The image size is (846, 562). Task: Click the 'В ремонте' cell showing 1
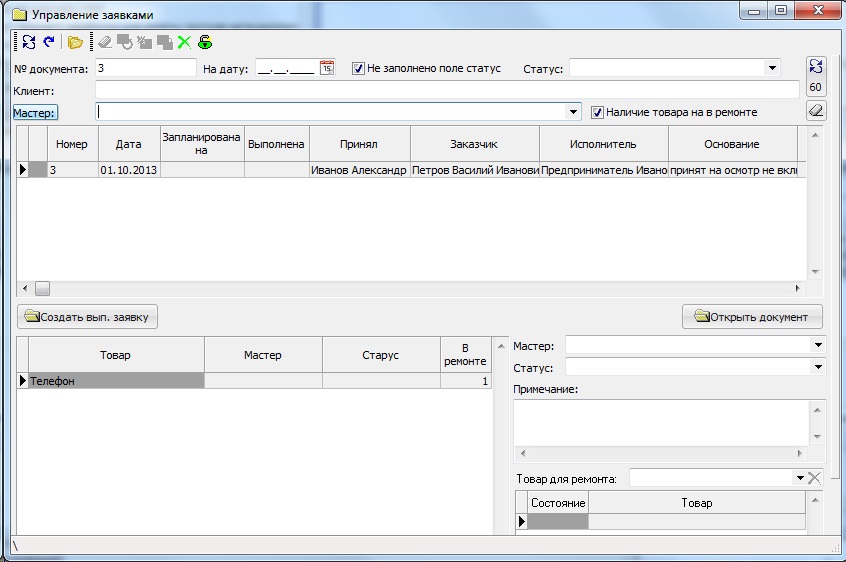click(x=466, y=381)
